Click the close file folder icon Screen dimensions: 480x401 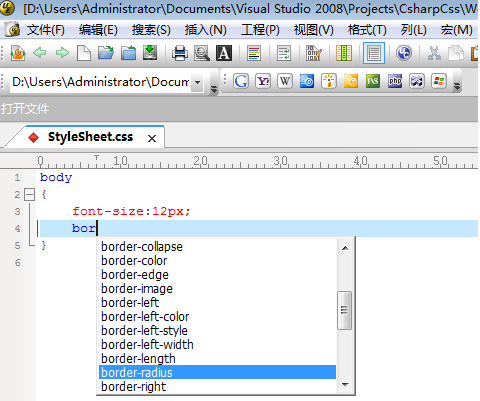click(x=128, y=53)
